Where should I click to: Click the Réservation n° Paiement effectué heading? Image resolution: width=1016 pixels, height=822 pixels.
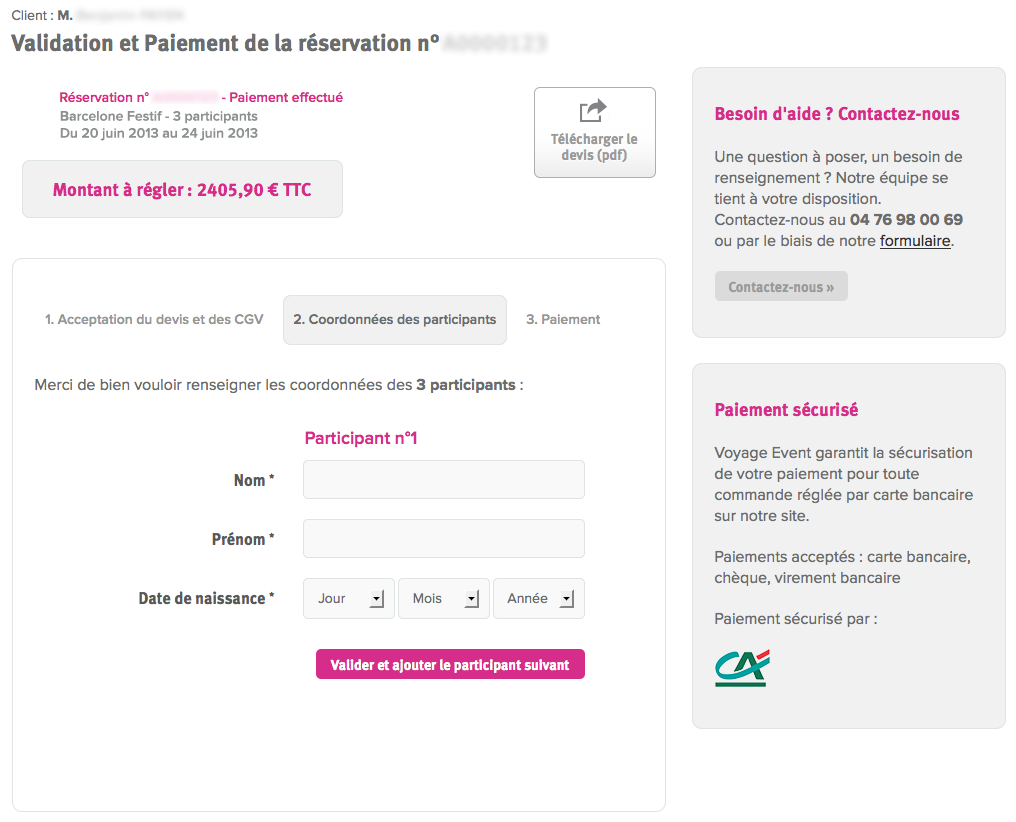click(x=201, y=97)
